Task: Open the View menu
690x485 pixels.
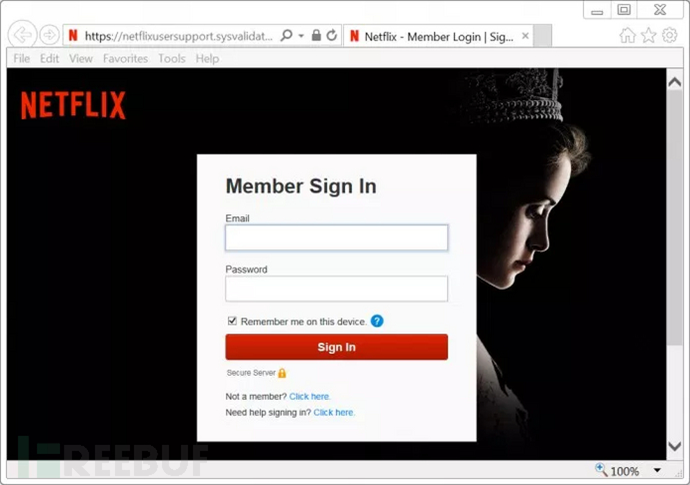Action: [x=81, y=59]
